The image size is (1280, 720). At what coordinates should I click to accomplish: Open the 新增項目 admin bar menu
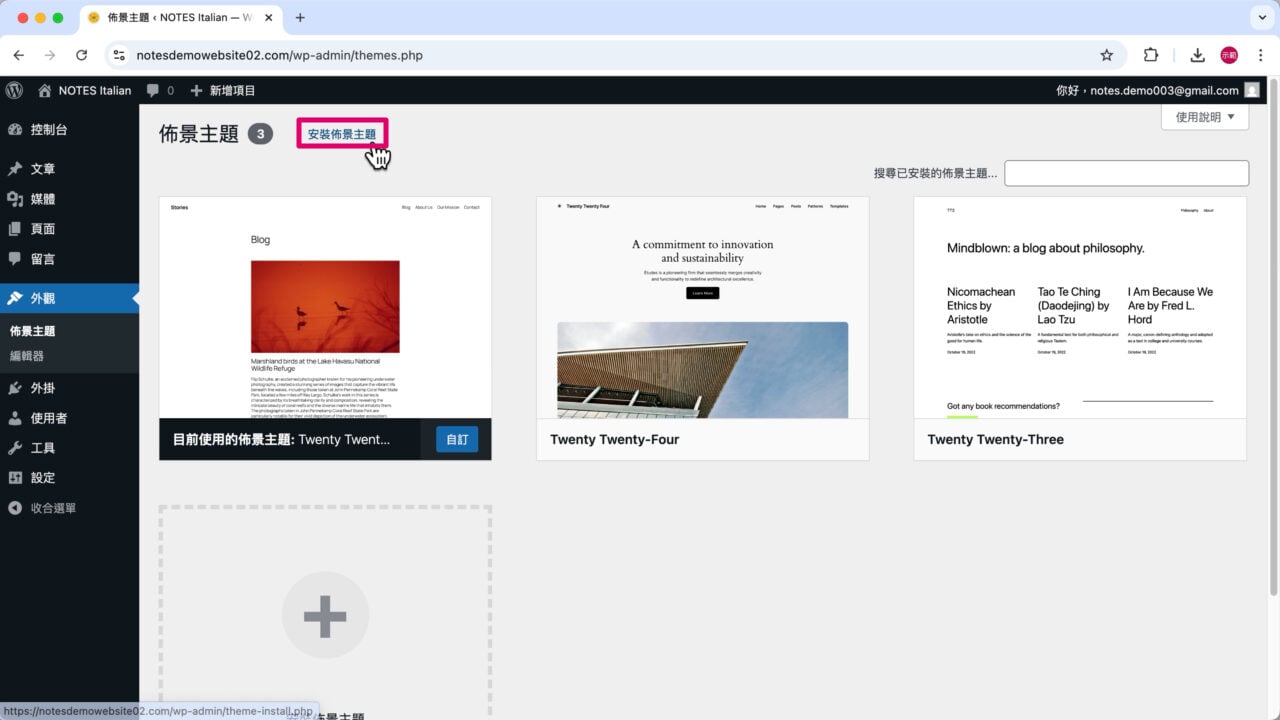pyautogui.click(x=232, y=90)
